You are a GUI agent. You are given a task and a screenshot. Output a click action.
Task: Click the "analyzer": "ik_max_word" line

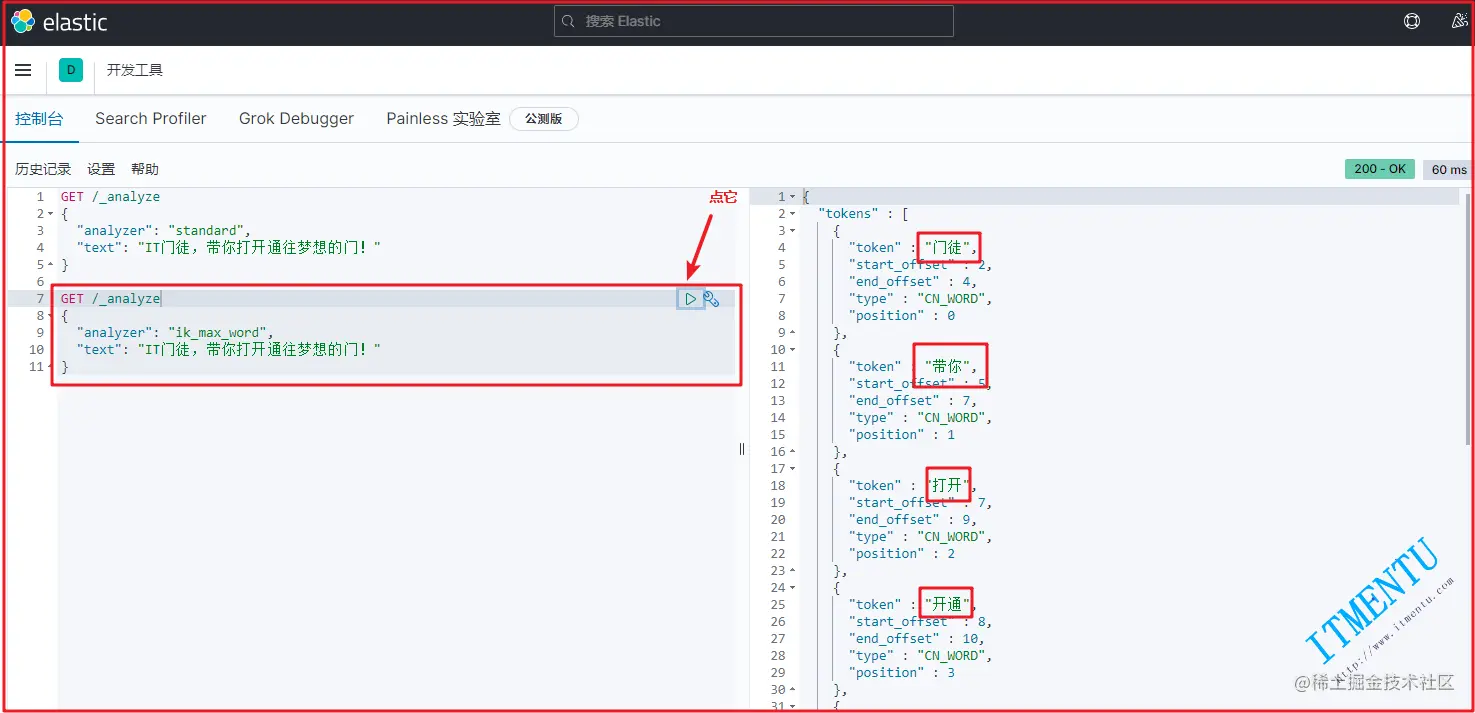175,333
